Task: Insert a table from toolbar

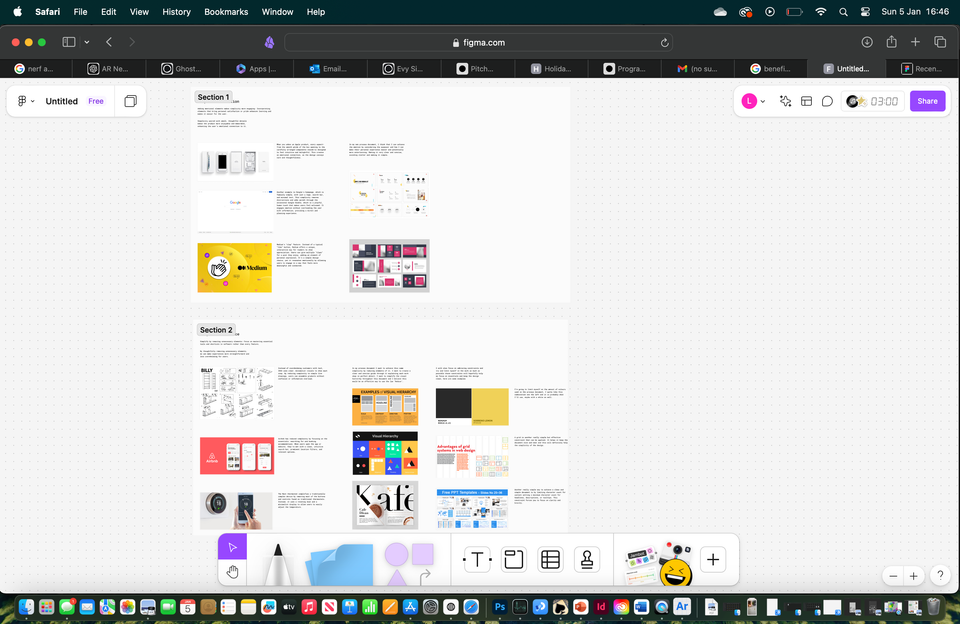Action: click(550, 560)
